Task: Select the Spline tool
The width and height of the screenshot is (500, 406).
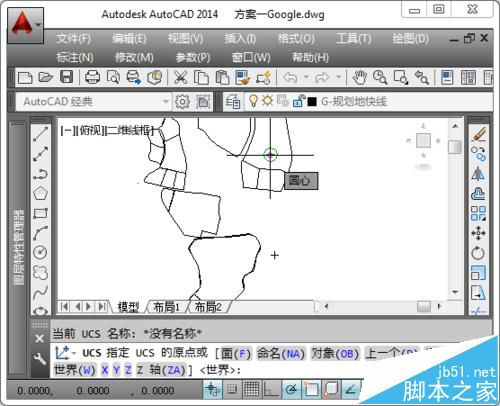Action: click(x=41, y=292)
